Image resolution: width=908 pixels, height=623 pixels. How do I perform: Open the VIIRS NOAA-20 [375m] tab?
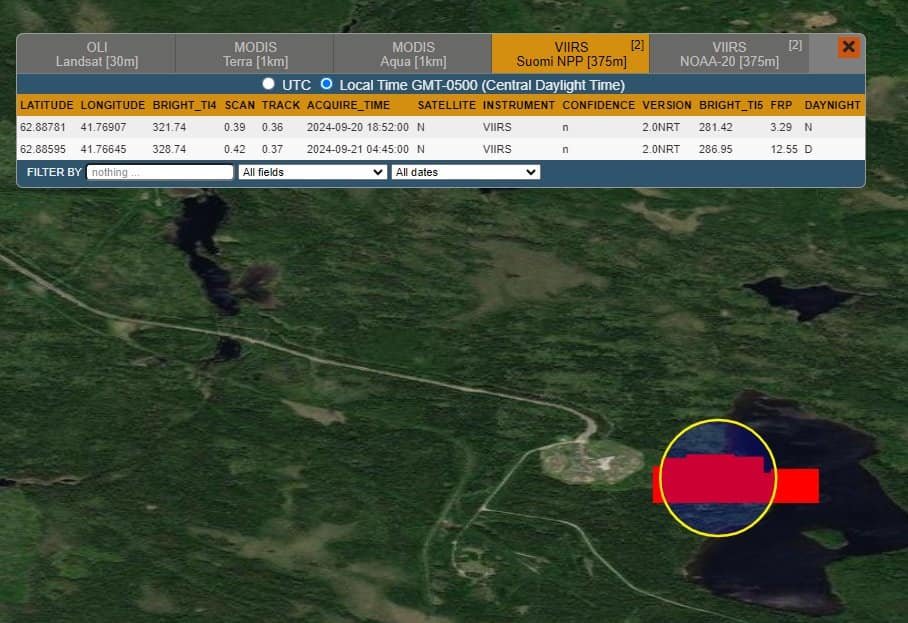pos(728,54)
